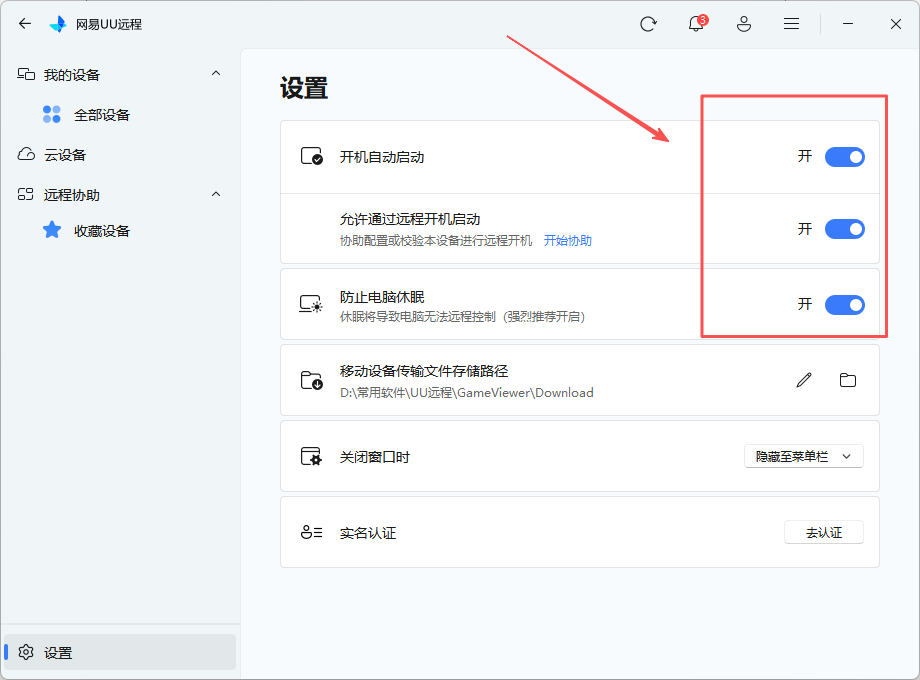This screenshot has height=680, width=920.
Task: Select 我的设备 sidebar label
Action: [72, 75]
